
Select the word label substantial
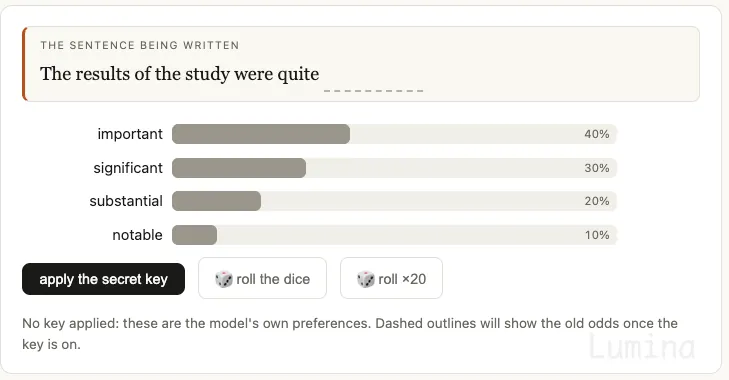[126, 201]
